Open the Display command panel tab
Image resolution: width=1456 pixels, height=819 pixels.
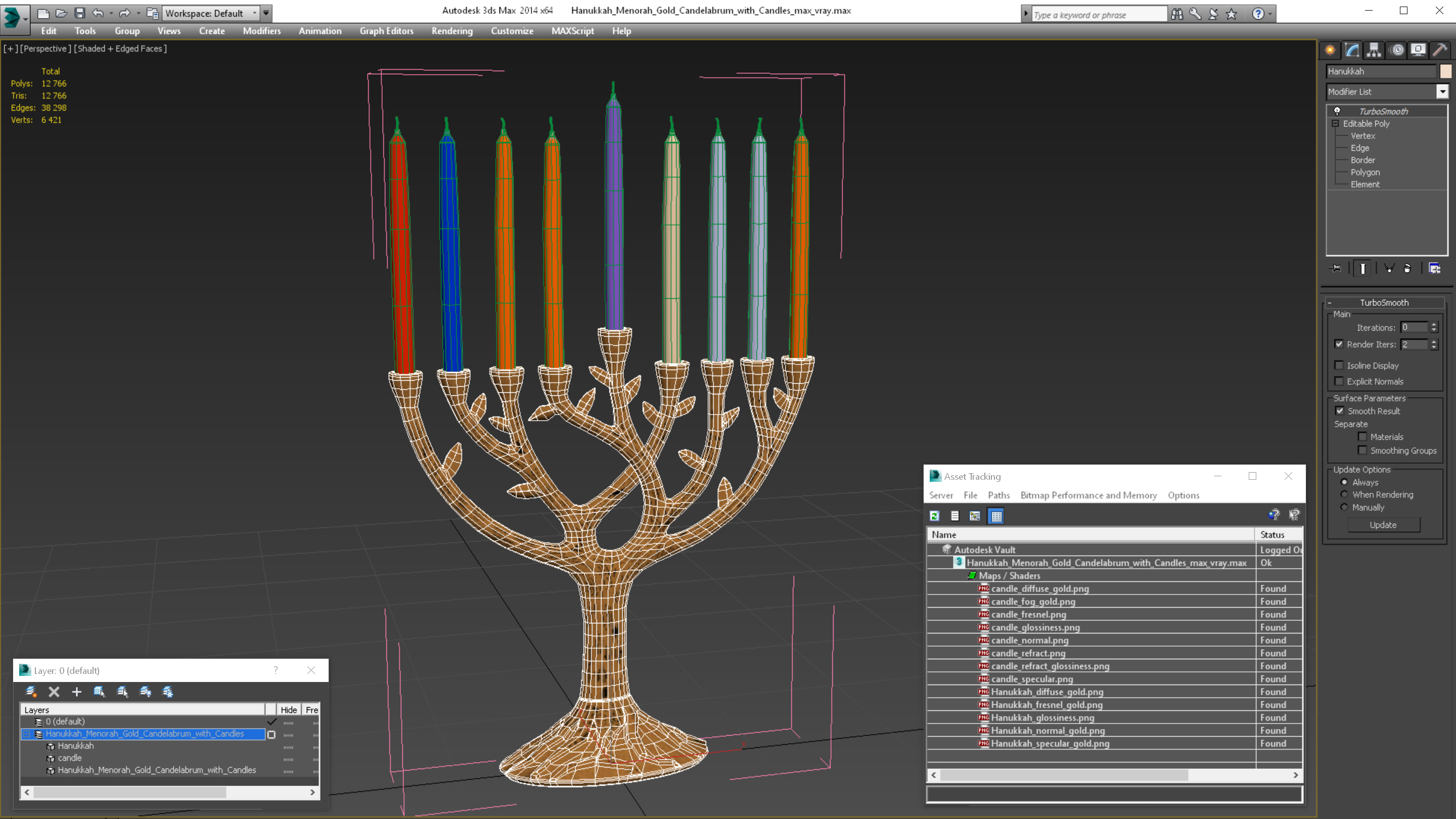coord(1418,50)
